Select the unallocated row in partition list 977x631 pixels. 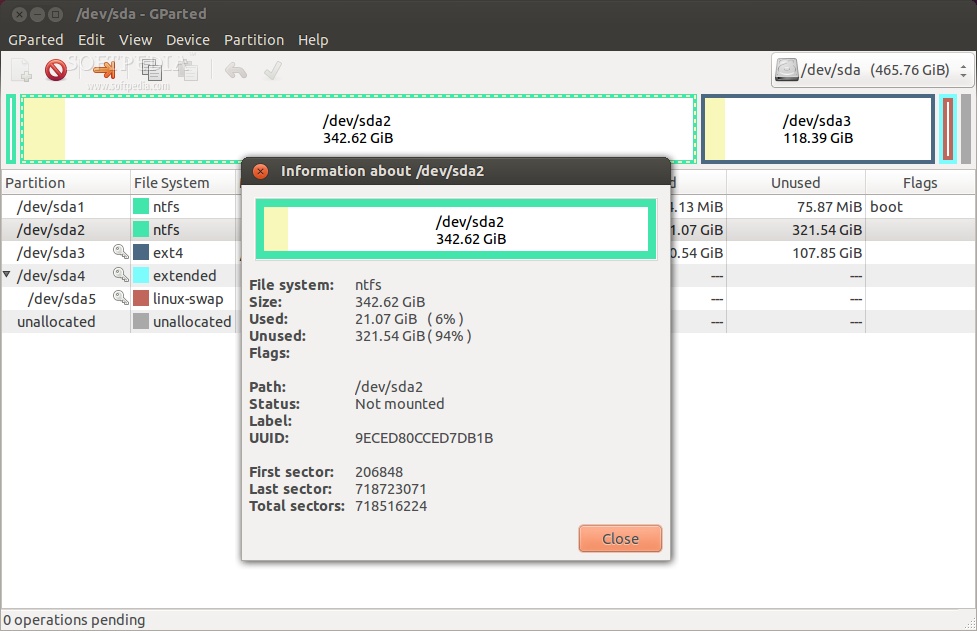[56, 322]
